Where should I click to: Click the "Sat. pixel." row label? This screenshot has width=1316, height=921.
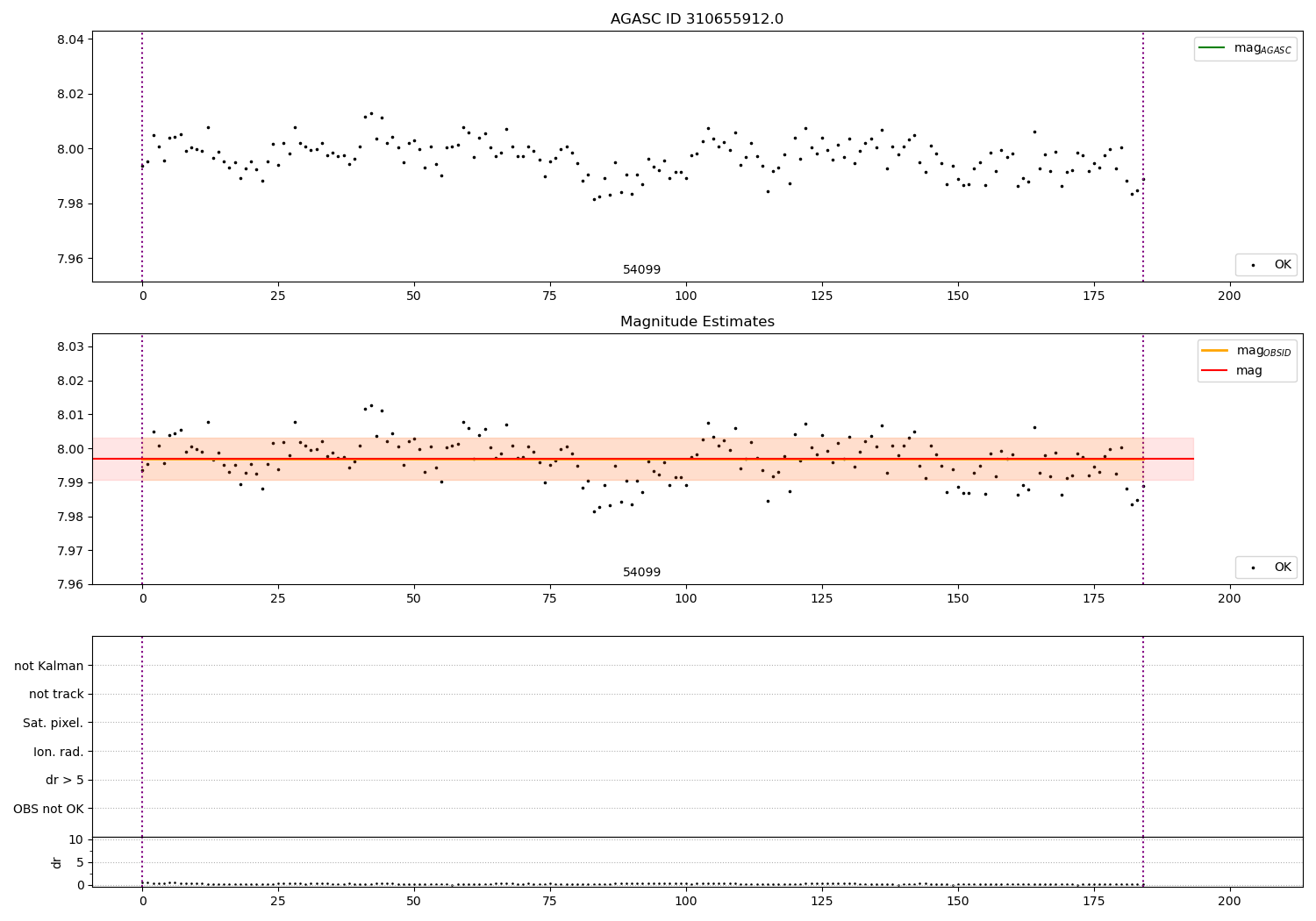coord(54,723)
